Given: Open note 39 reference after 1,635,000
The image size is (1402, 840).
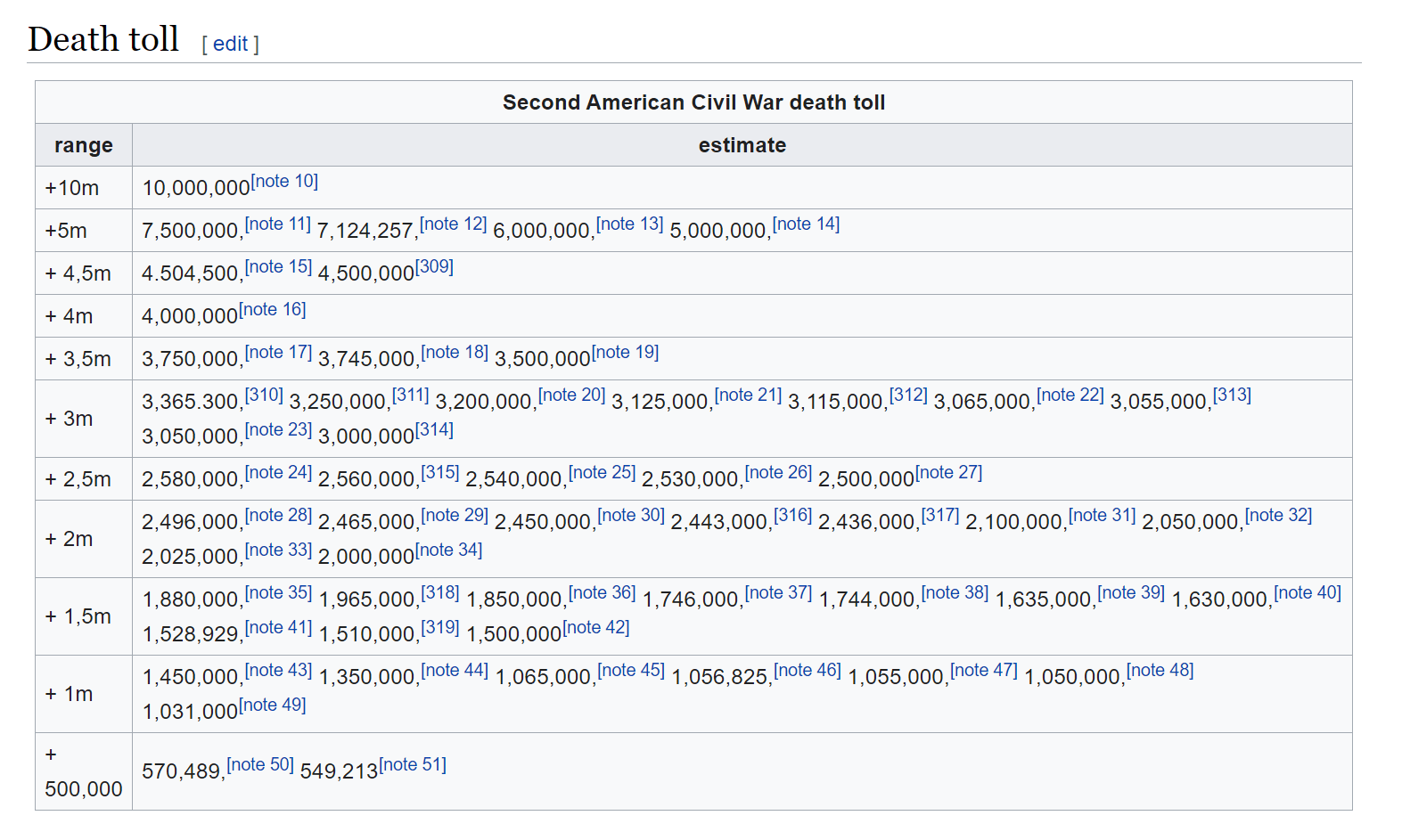Looking at the screenshot, I should click(x=1131, y=592).
